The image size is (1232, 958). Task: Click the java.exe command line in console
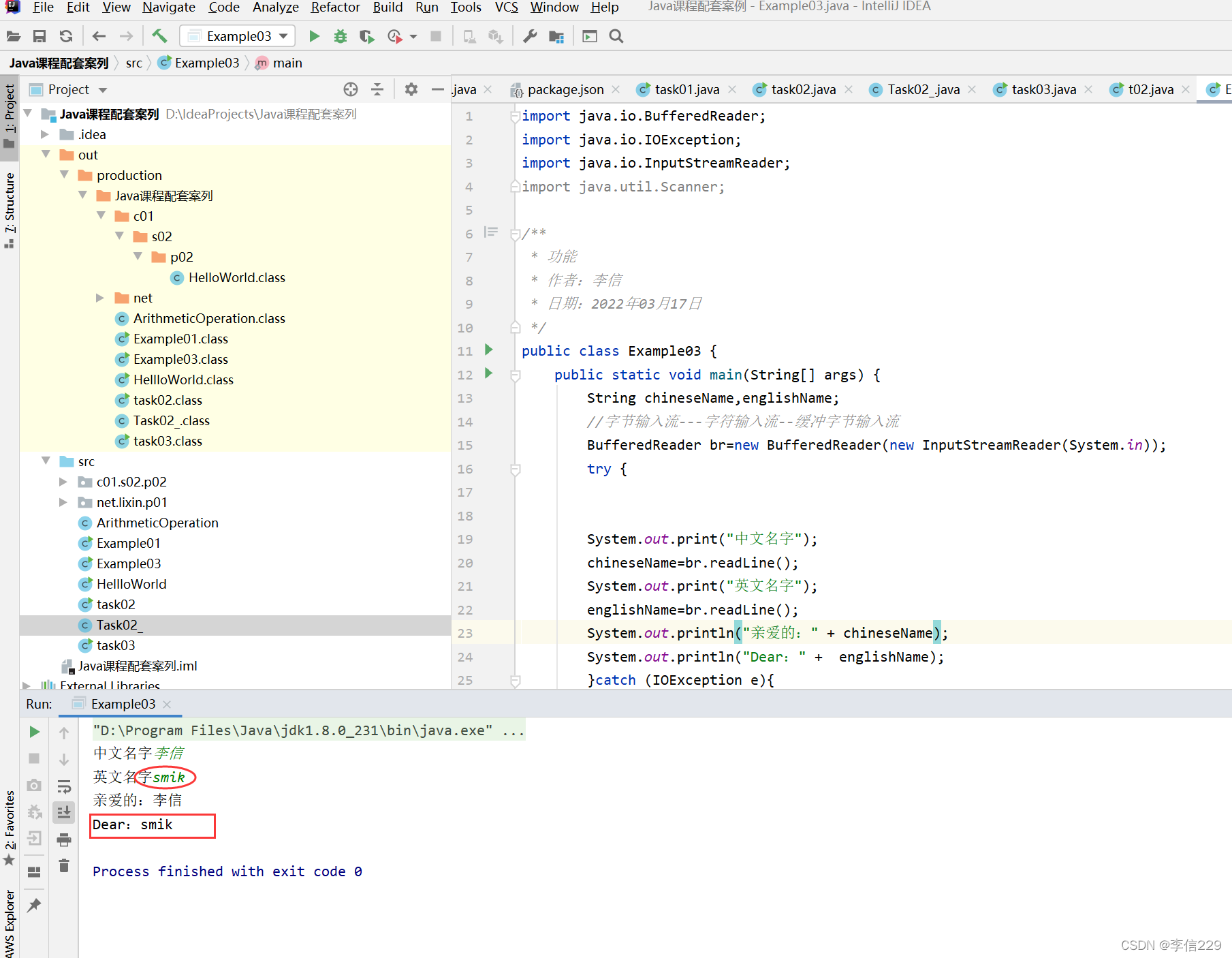tap(309, 730)
